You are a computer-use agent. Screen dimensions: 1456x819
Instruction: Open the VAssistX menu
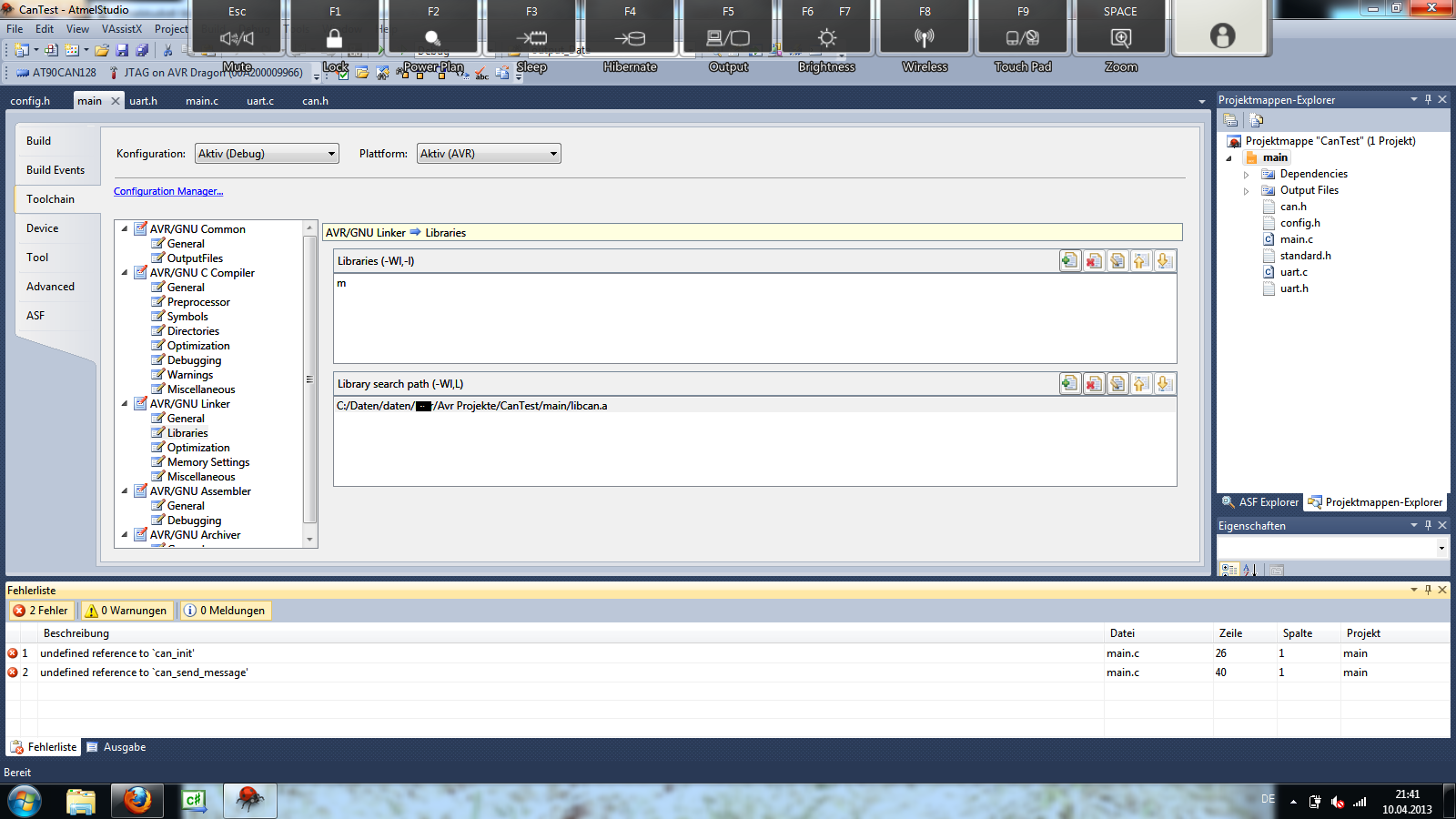[122, 29]
